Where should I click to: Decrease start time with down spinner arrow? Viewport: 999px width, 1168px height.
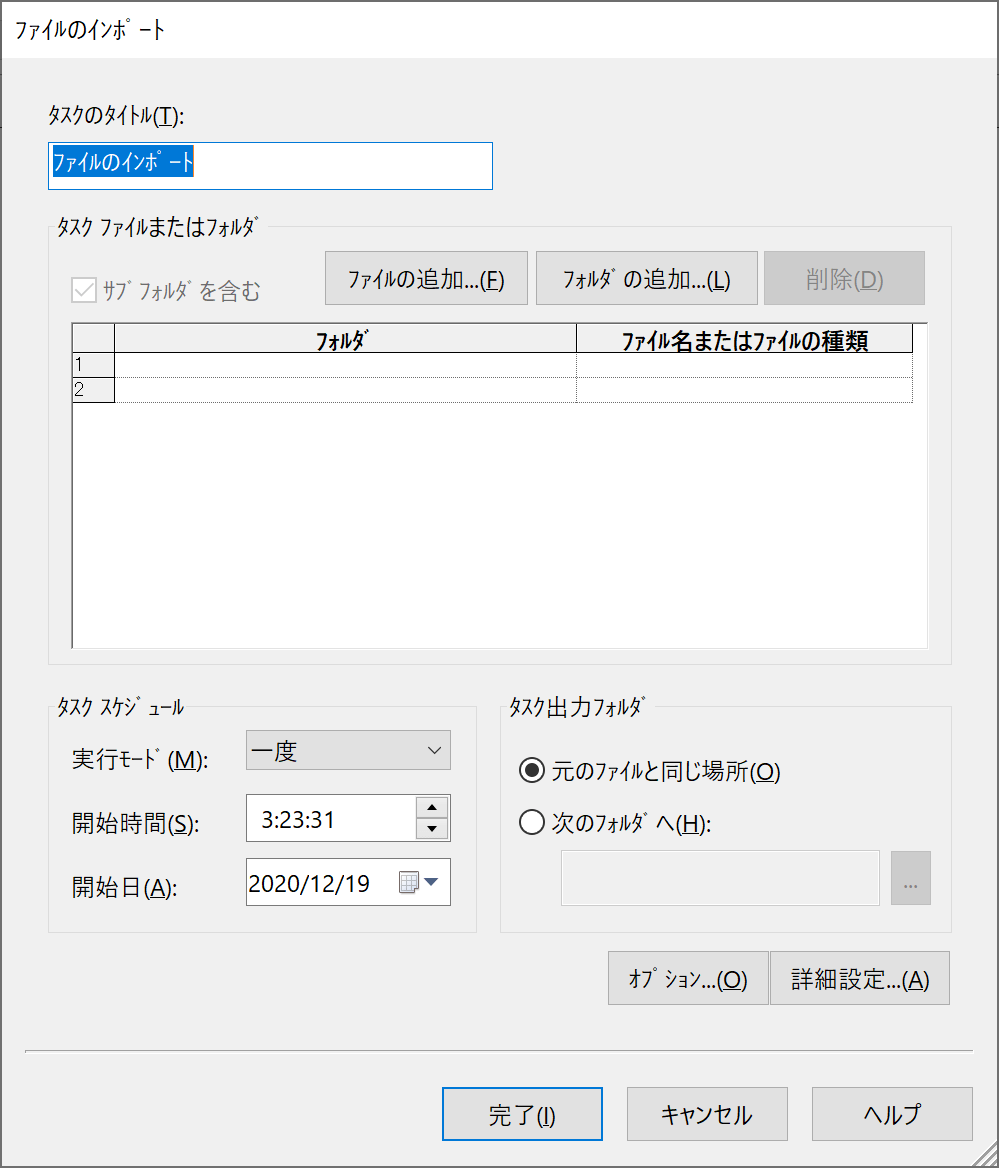432,829
